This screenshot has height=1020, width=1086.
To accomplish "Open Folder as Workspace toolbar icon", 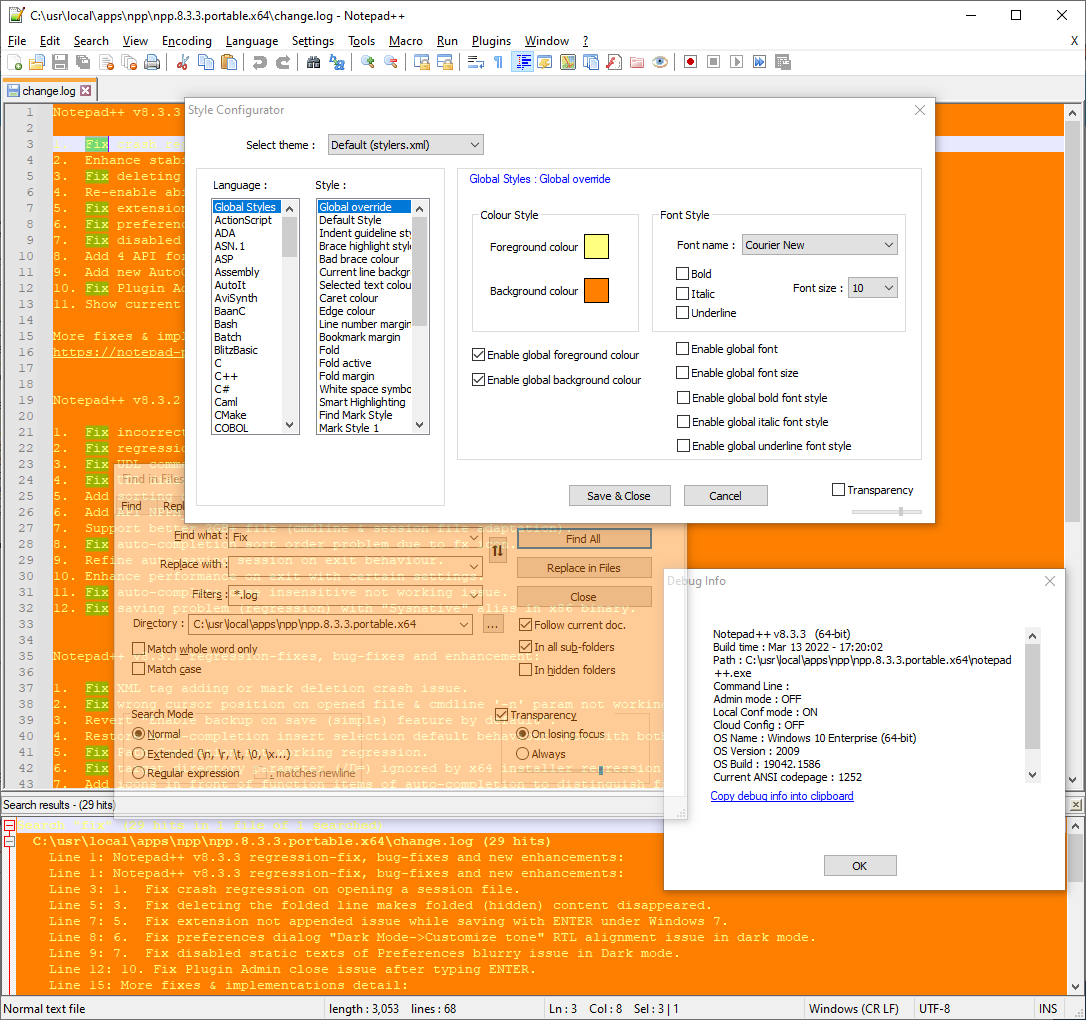I will 637,62.
